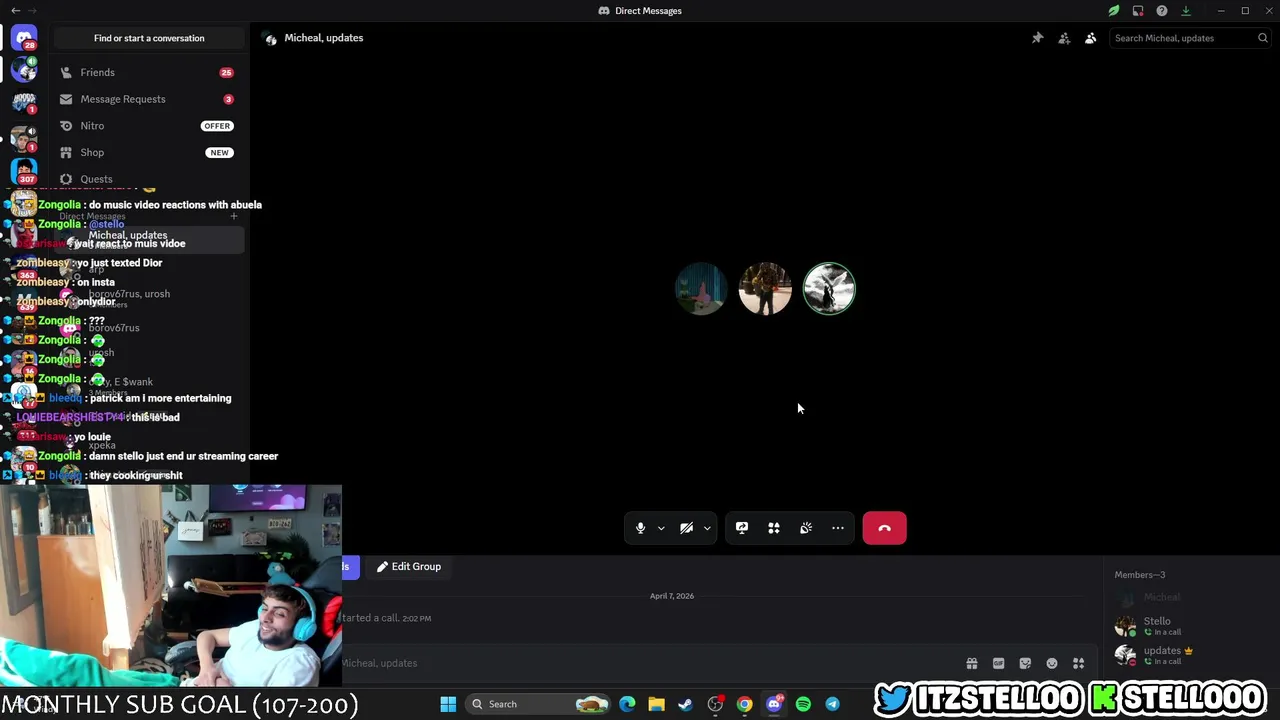
Task: Open Steam from taskbar
Action: [685, 704]
